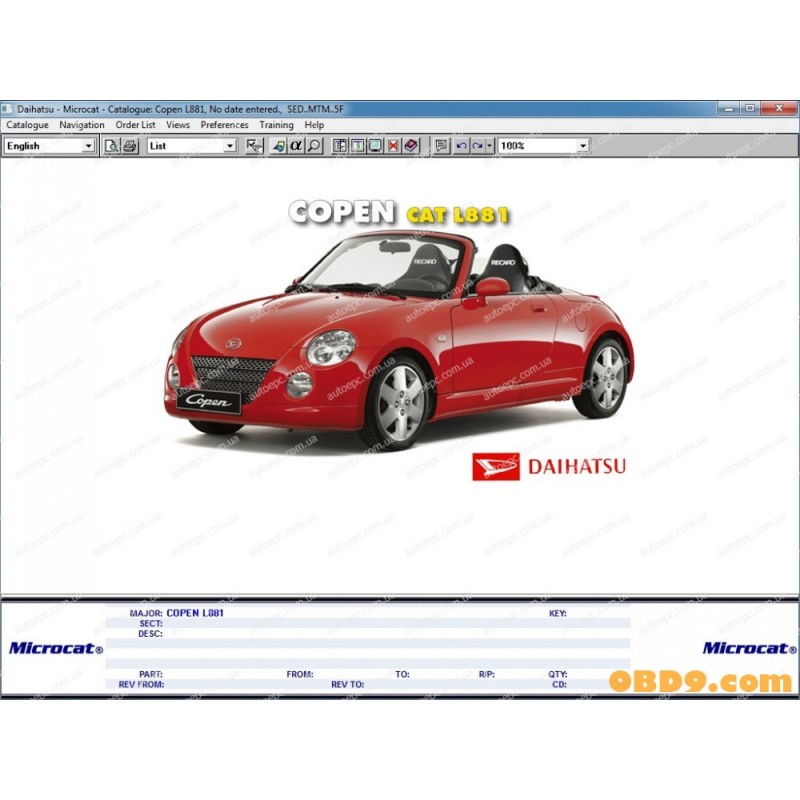Image resolution: width=800 pixels, height=800 pixels.
Task: Open the 100% zoom dropdown
Action: (x=583, y=146)
